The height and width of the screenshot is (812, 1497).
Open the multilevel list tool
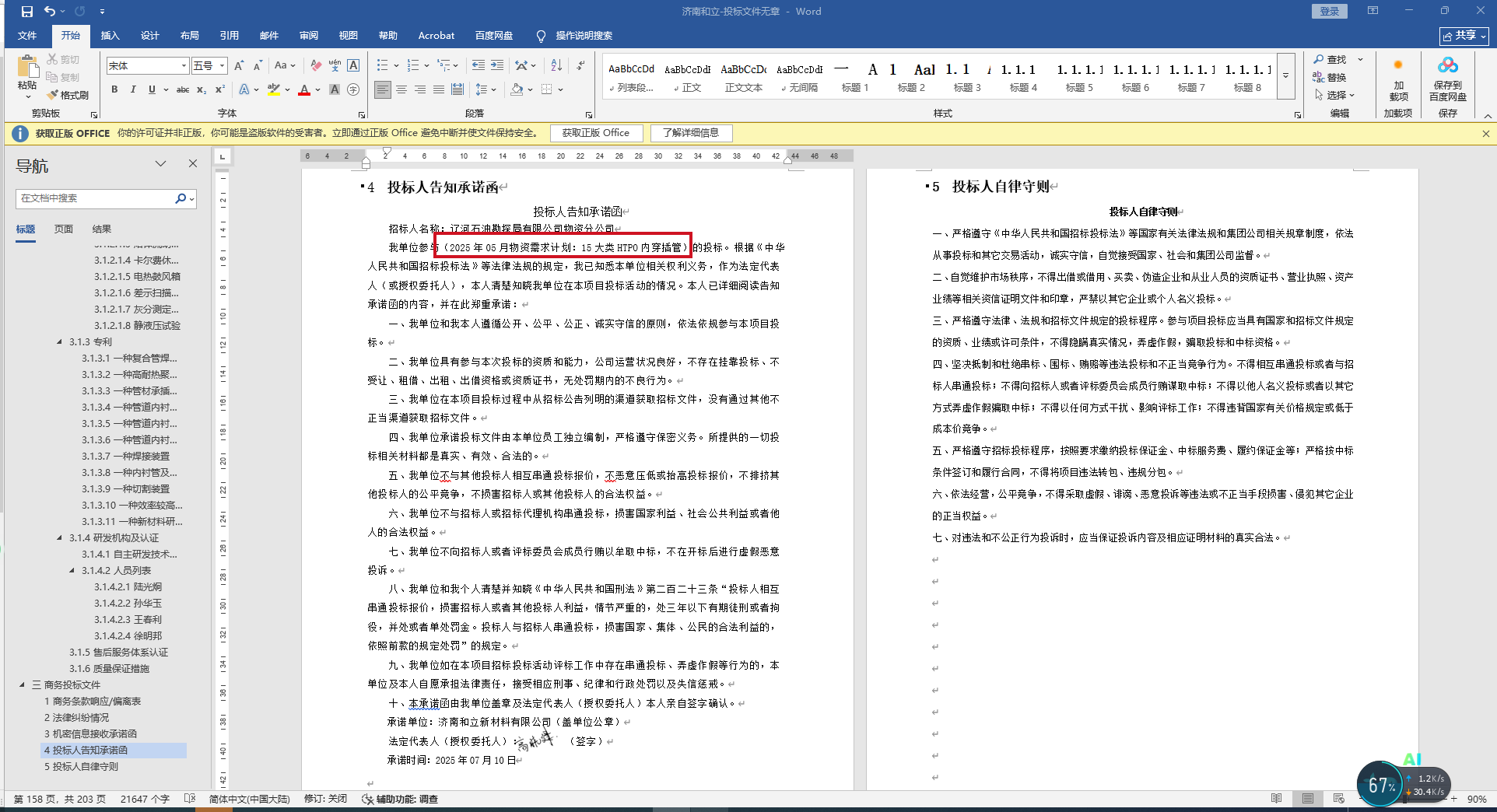click(x=443, y=66)
